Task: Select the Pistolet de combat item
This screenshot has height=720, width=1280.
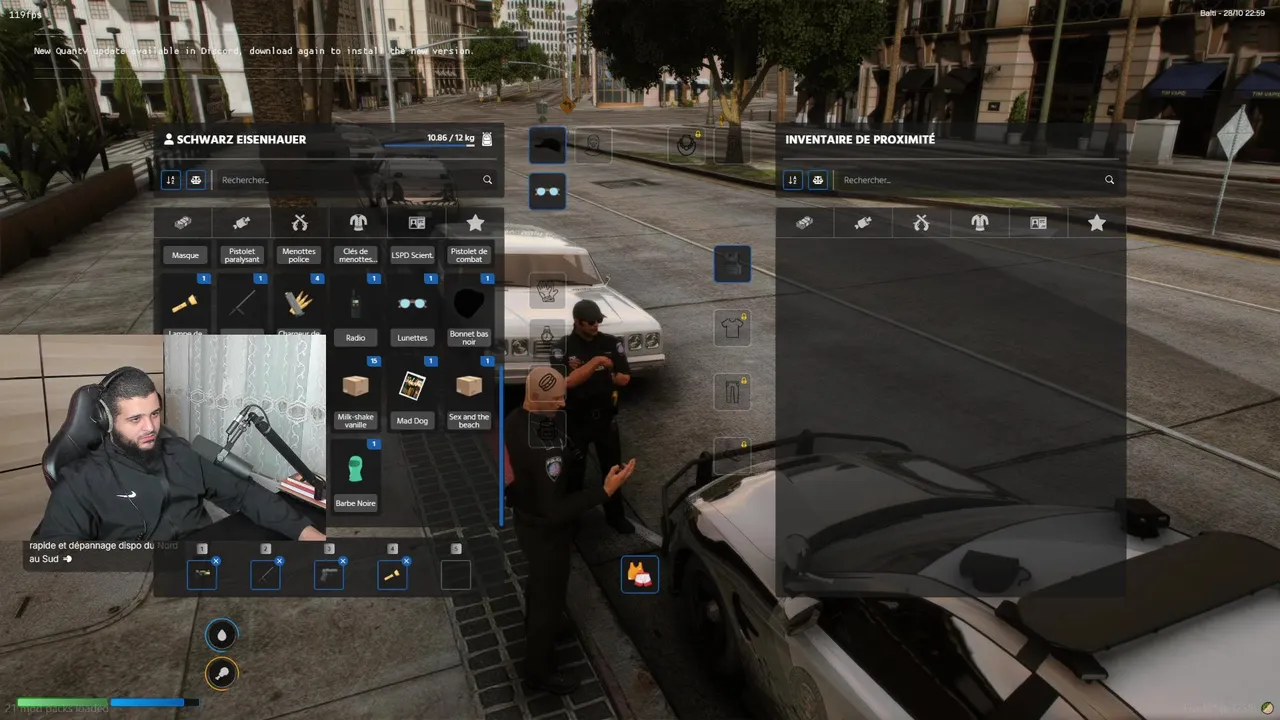Action: (x=469, y=255)
